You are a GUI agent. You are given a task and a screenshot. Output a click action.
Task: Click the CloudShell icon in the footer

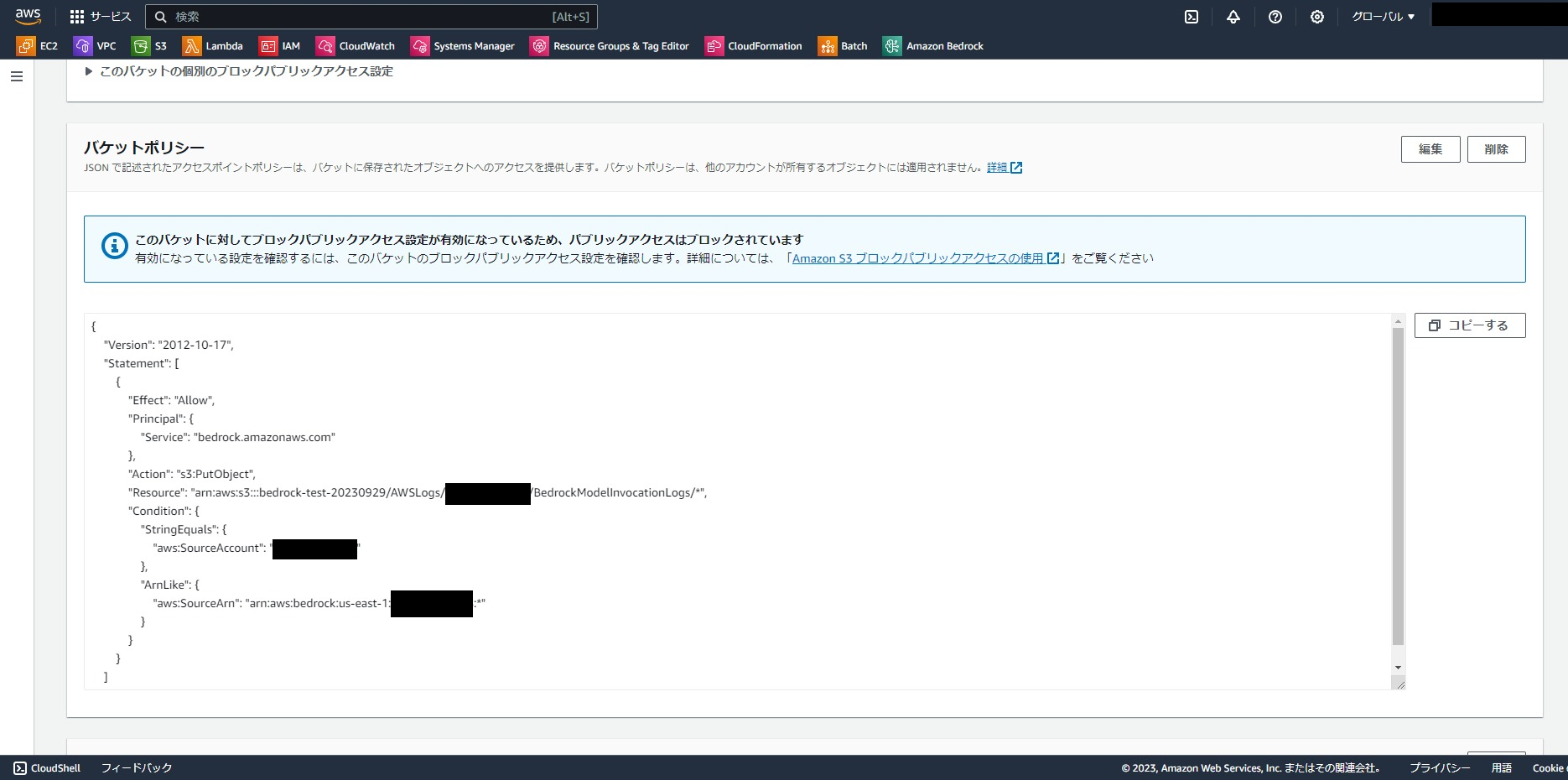point(20,767)
